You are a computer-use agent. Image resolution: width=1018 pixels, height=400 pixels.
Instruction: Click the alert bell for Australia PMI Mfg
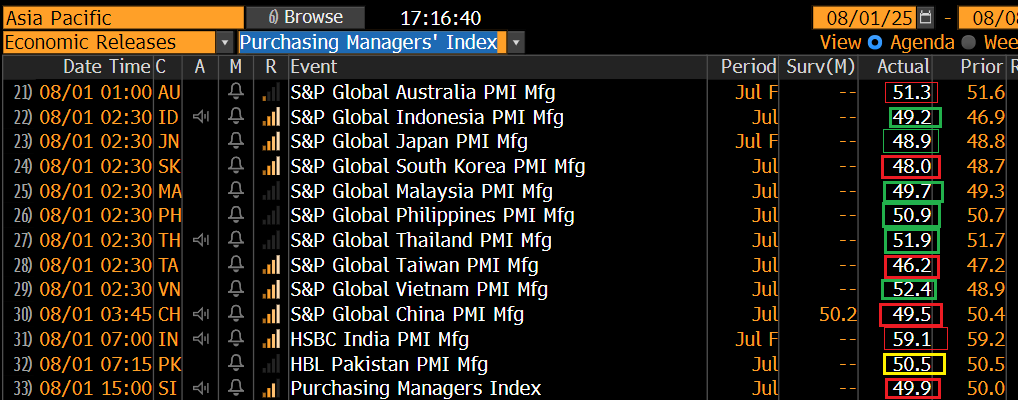236,92
